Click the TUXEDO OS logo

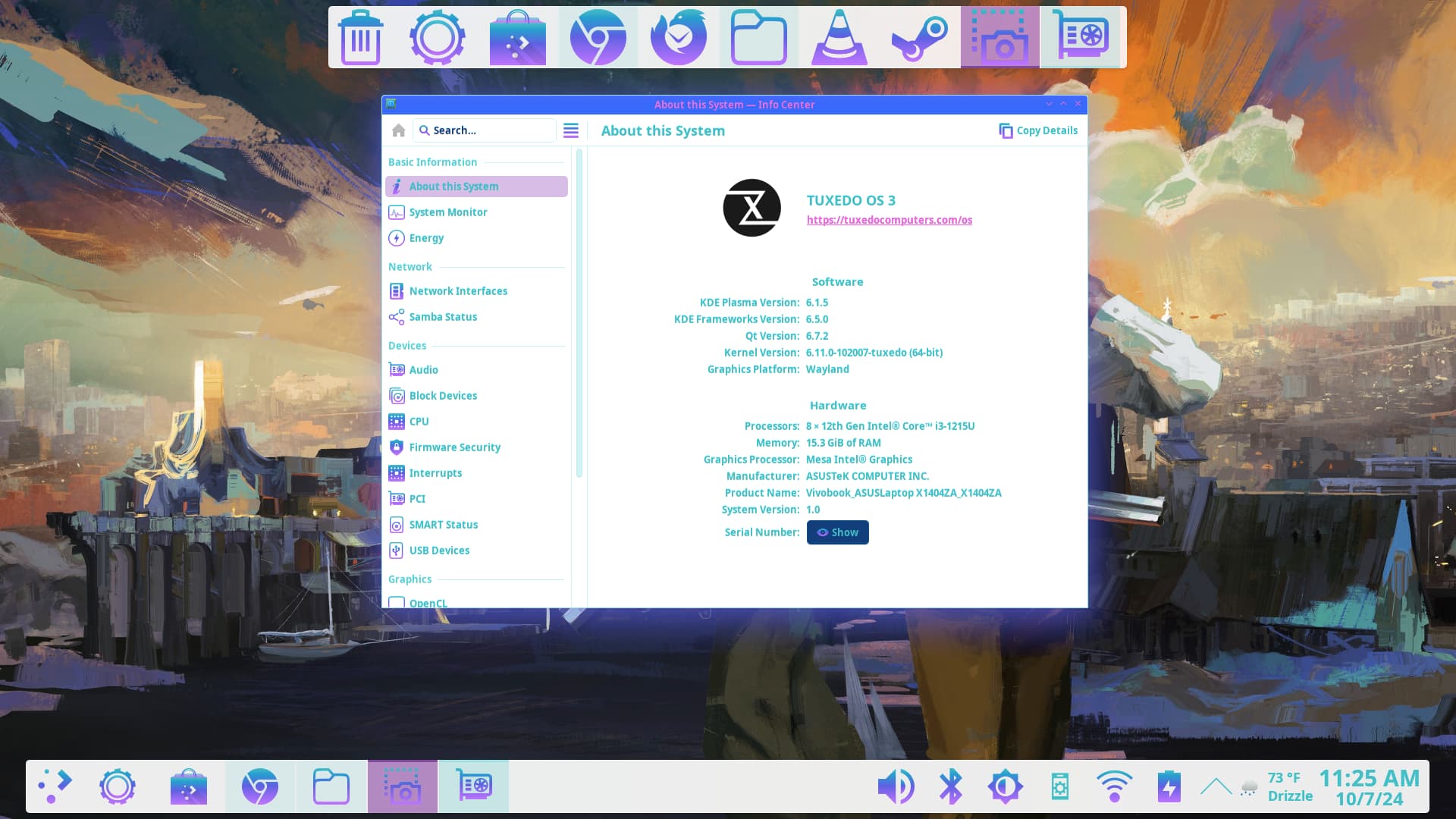[x=752, y=208]
